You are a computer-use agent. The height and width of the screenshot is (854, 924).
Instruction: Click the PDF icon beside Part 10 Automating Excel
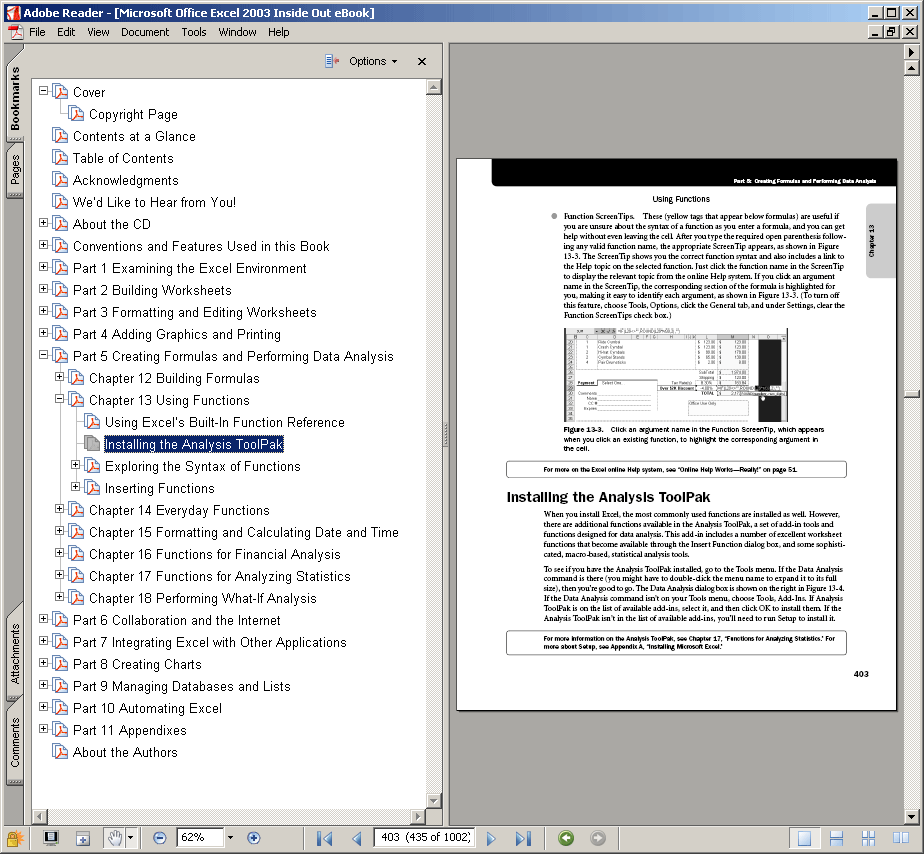60,708
